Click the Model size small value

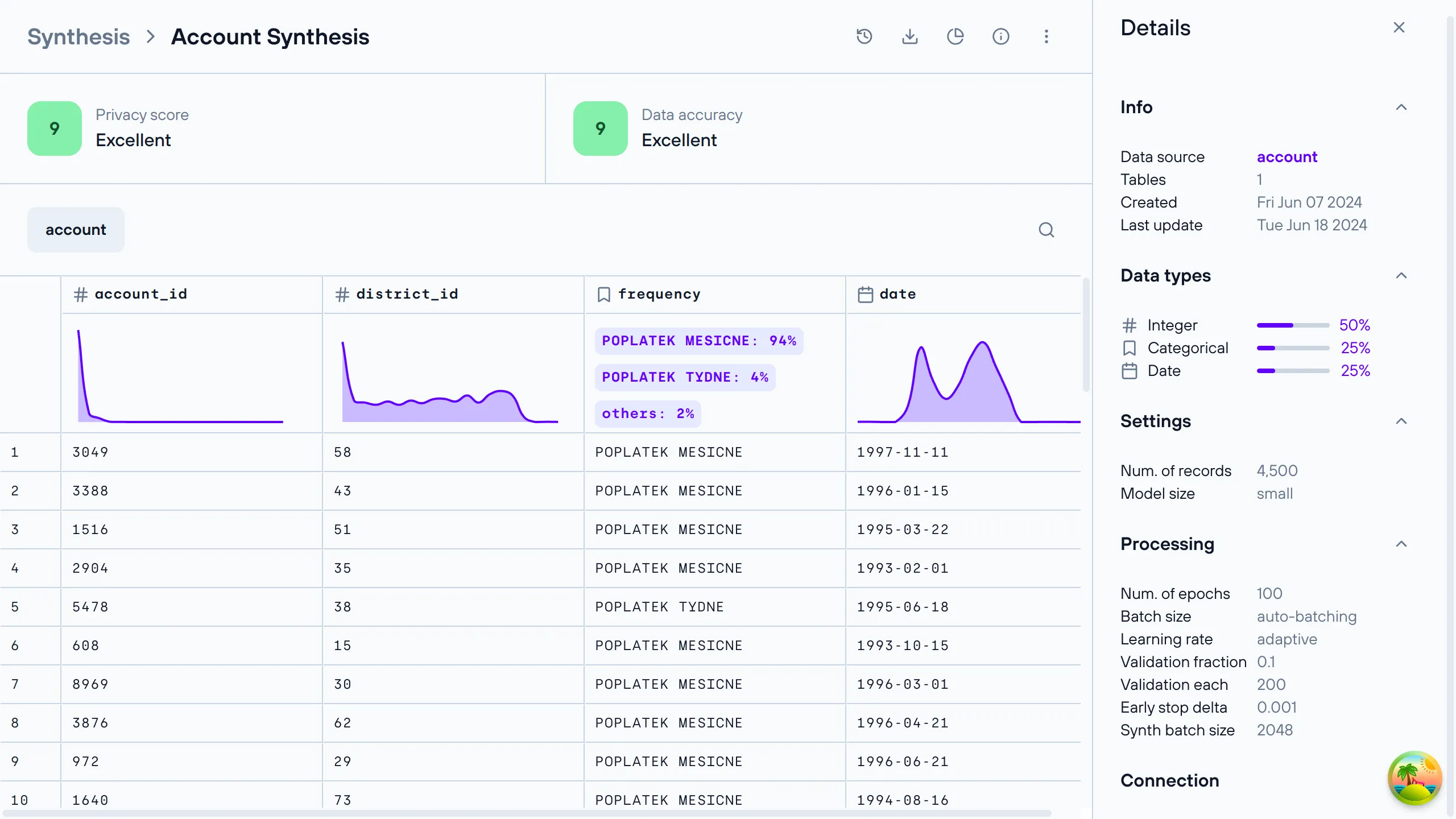(1275, 494)
